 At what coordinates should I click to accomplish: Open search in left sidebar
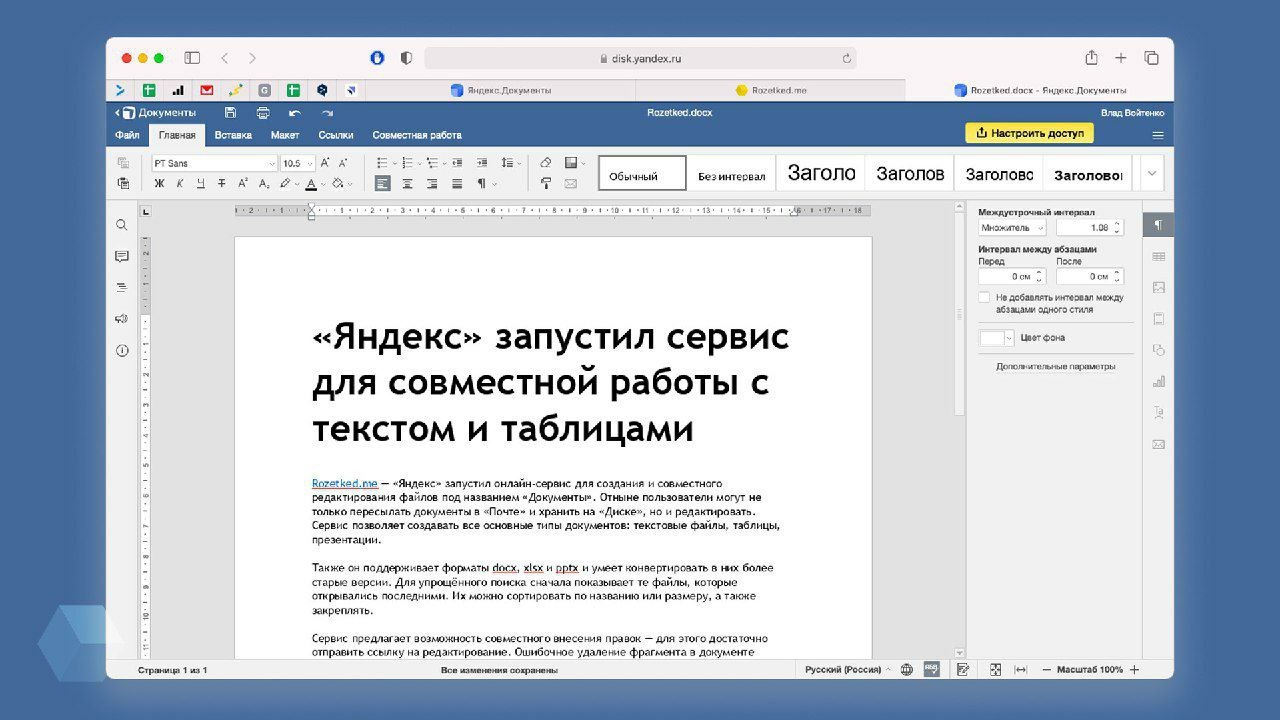[122, 225]
